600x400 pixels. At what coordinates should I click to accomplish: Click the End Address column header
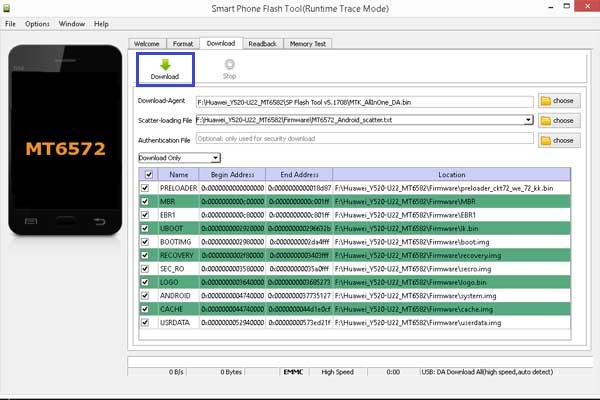[x=299, y=175]
